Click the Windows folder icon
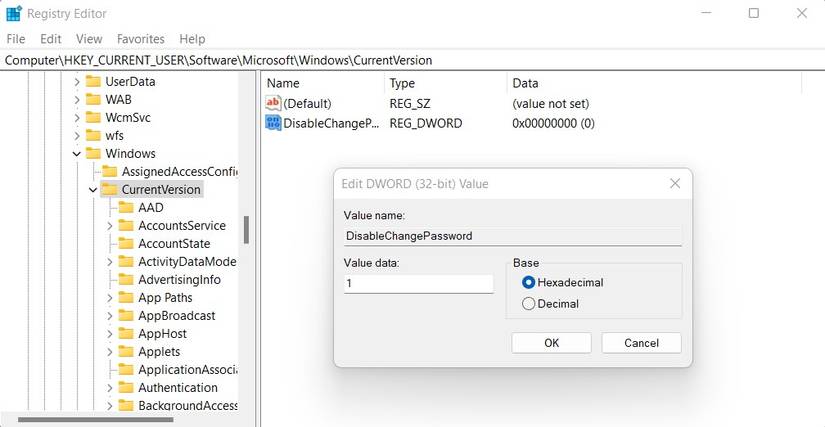Screen dimensions: 825x427 point(93,154)
